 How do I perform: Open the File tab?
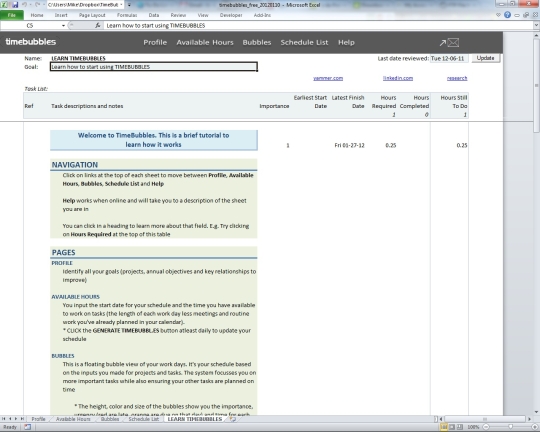[12, 15]
